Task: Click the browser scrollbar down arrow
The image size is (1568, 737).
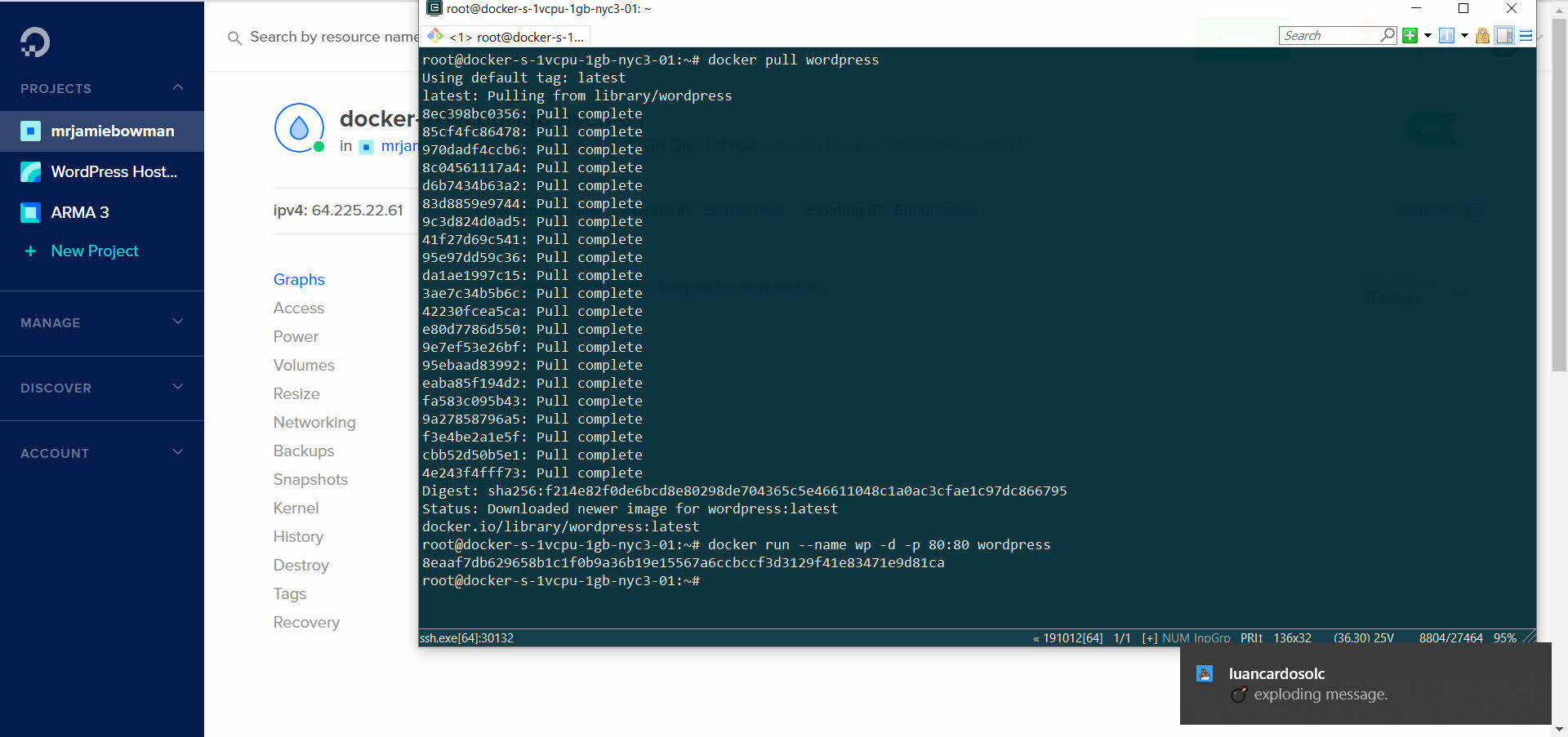Action: click(1559, 730)
